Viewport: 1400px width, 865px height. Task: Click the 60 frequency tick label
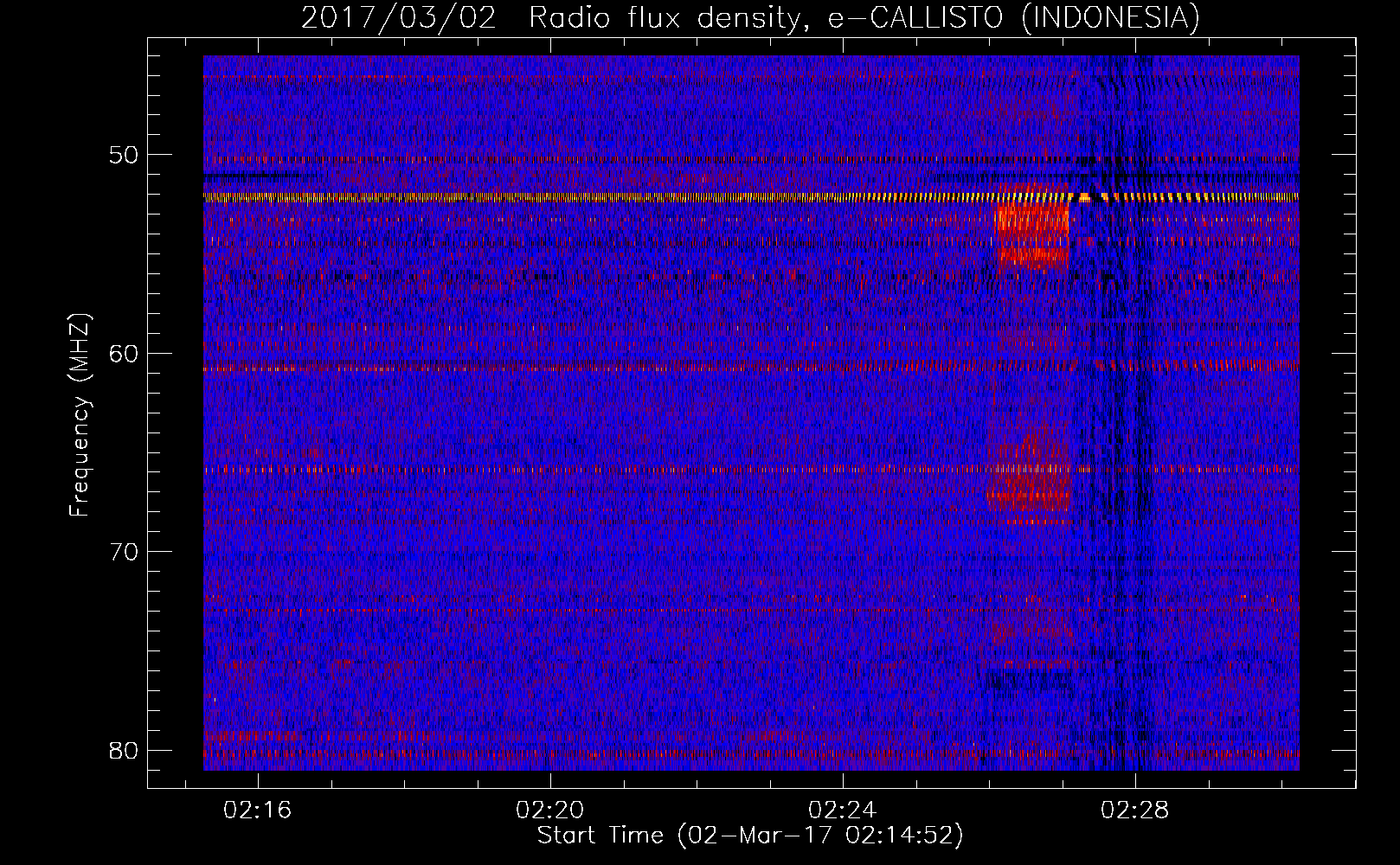click(x=124, y=354)
